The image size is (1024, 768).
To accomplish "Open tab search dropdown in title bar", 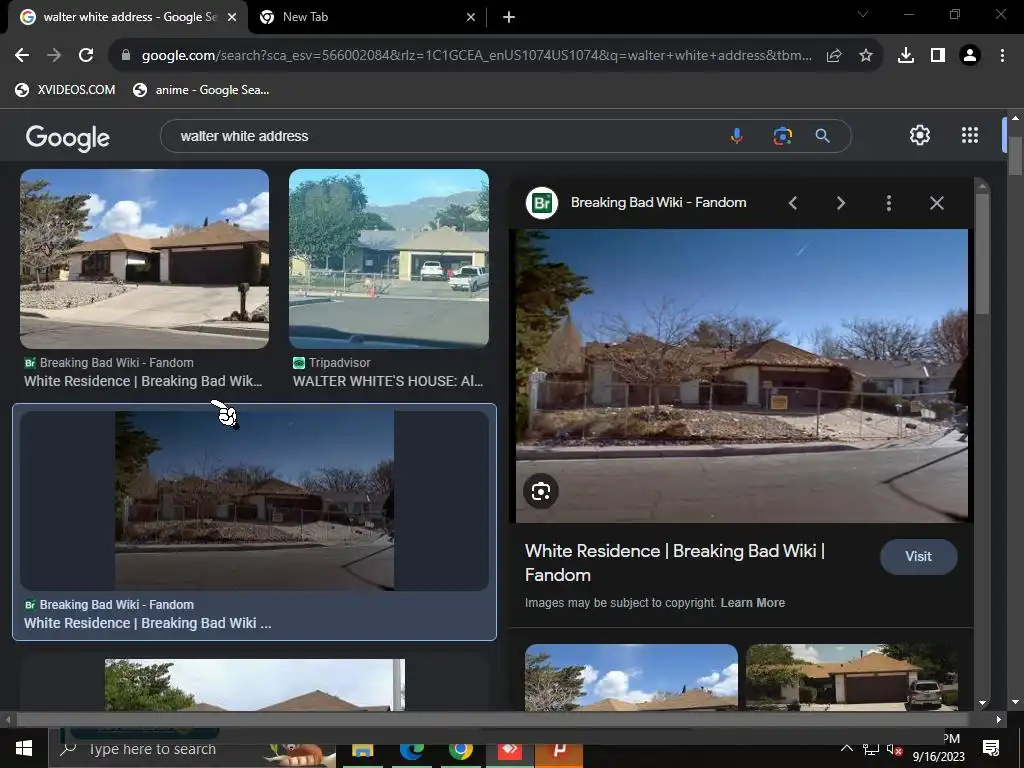I will click(863, 14).
